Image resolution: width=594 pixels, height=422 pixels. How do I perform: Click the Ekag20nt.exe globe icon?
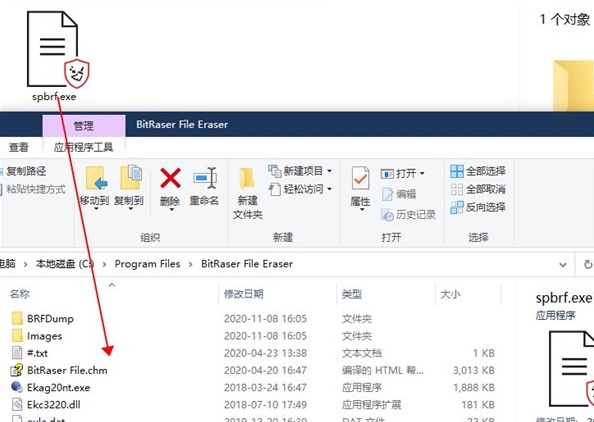(x=17, y=387)
